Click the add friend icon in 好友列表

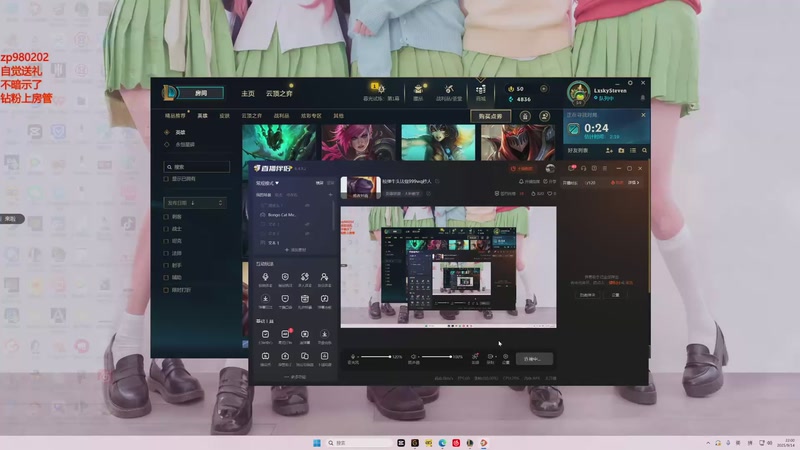tap(609, 151)
